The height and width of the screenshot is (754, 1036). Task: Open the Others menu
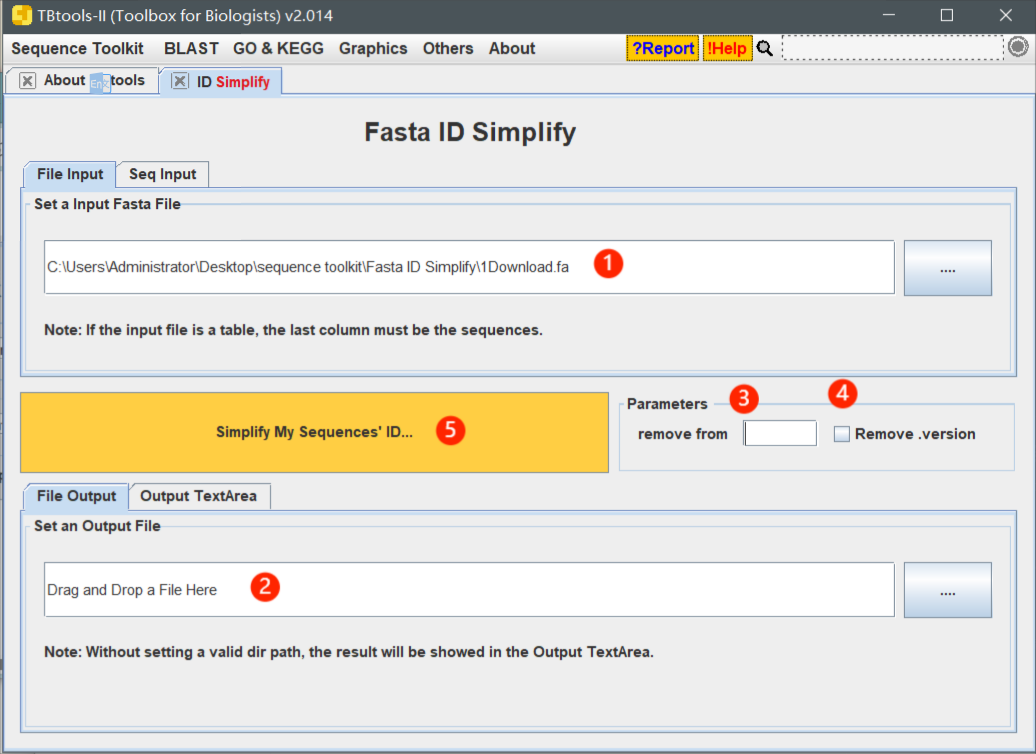pyautogui.click(x=448, y=48)
